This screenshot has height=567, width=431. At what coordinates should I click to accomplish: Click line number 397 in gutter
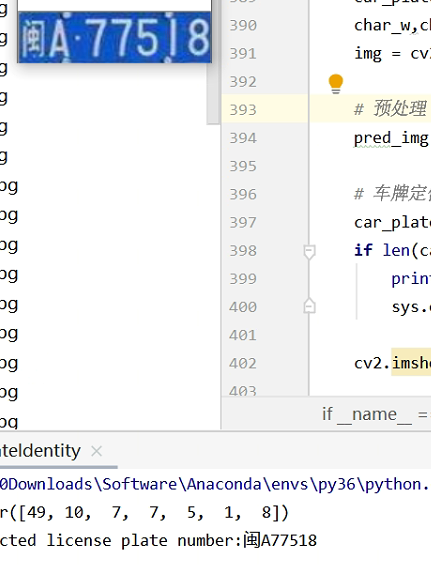pyautogui.click(x=243, y=222)
